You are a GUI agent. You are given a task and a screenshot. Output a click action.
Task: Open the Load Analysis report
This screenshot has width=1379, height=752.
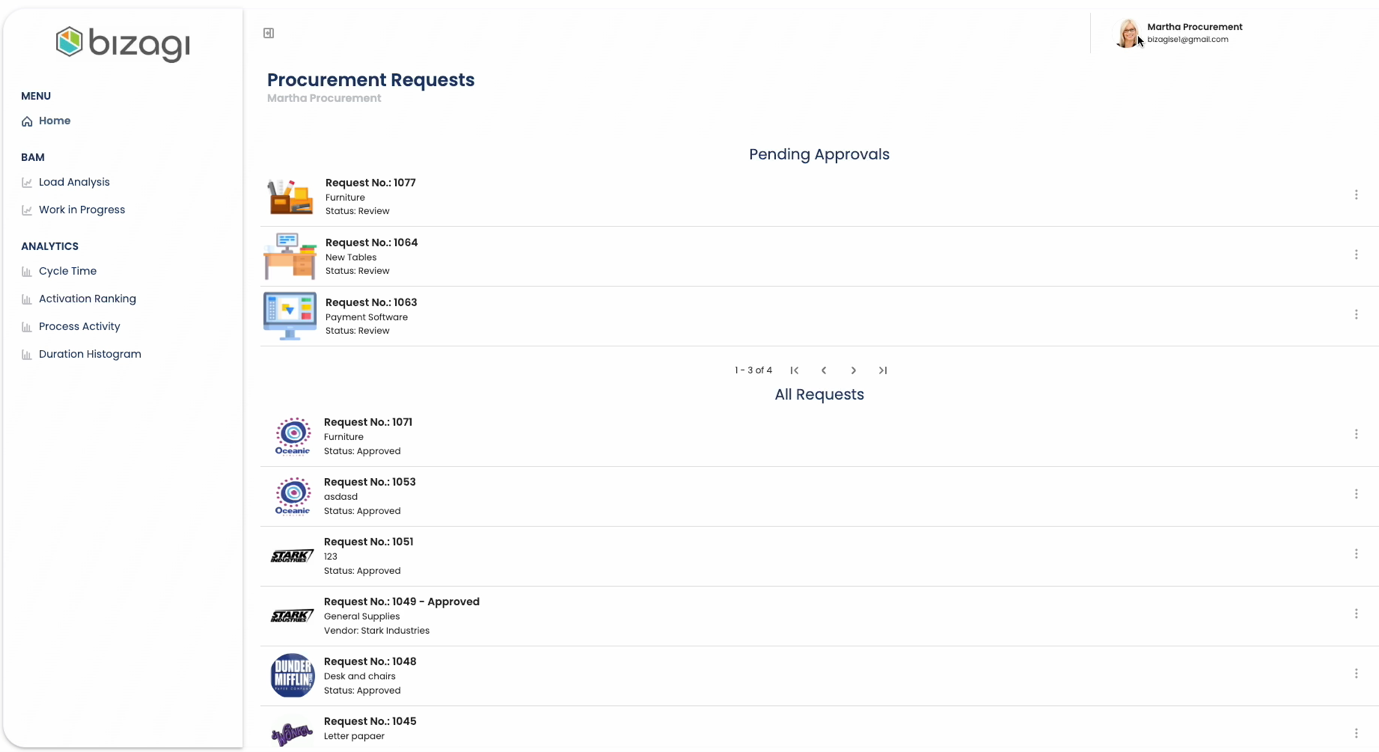tap(74, 182)
